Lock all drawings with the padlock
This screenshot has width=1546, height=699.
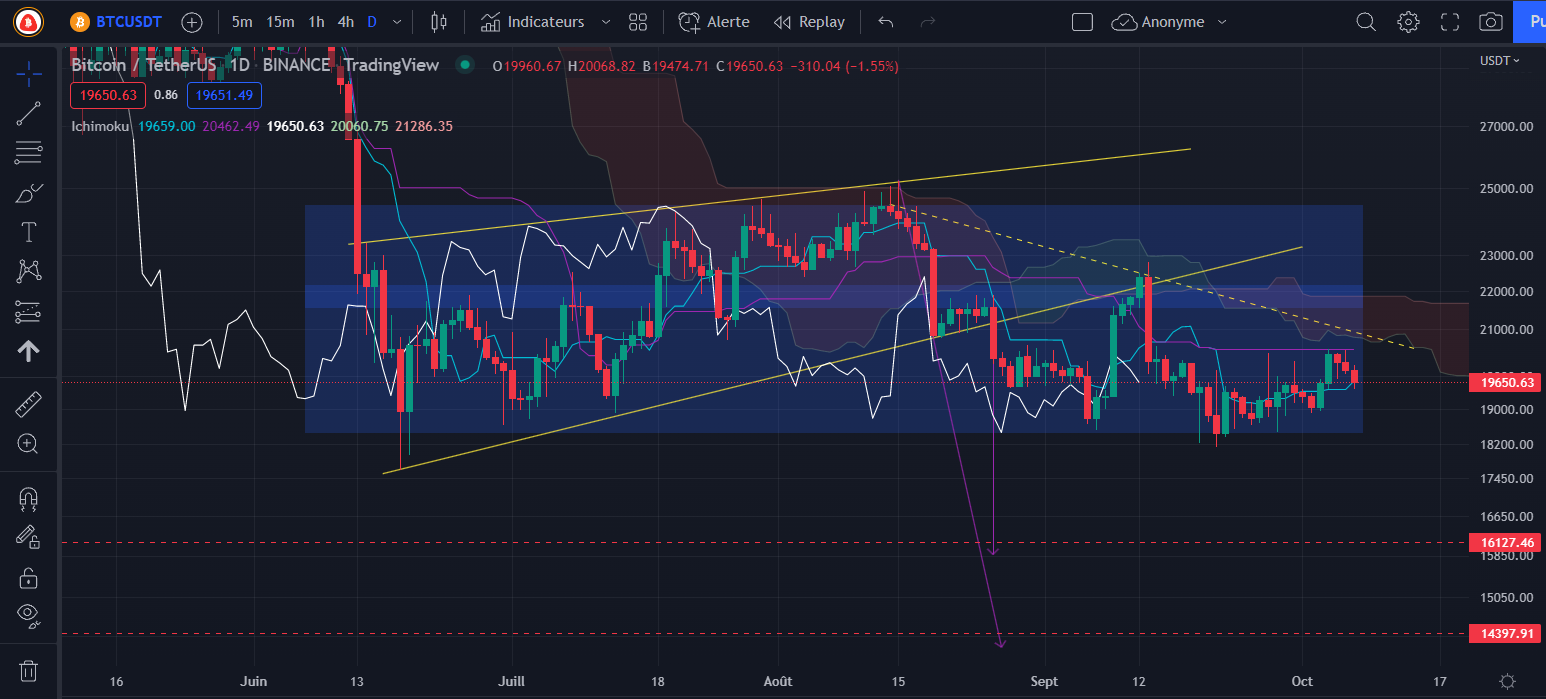(x=28, y=578)
